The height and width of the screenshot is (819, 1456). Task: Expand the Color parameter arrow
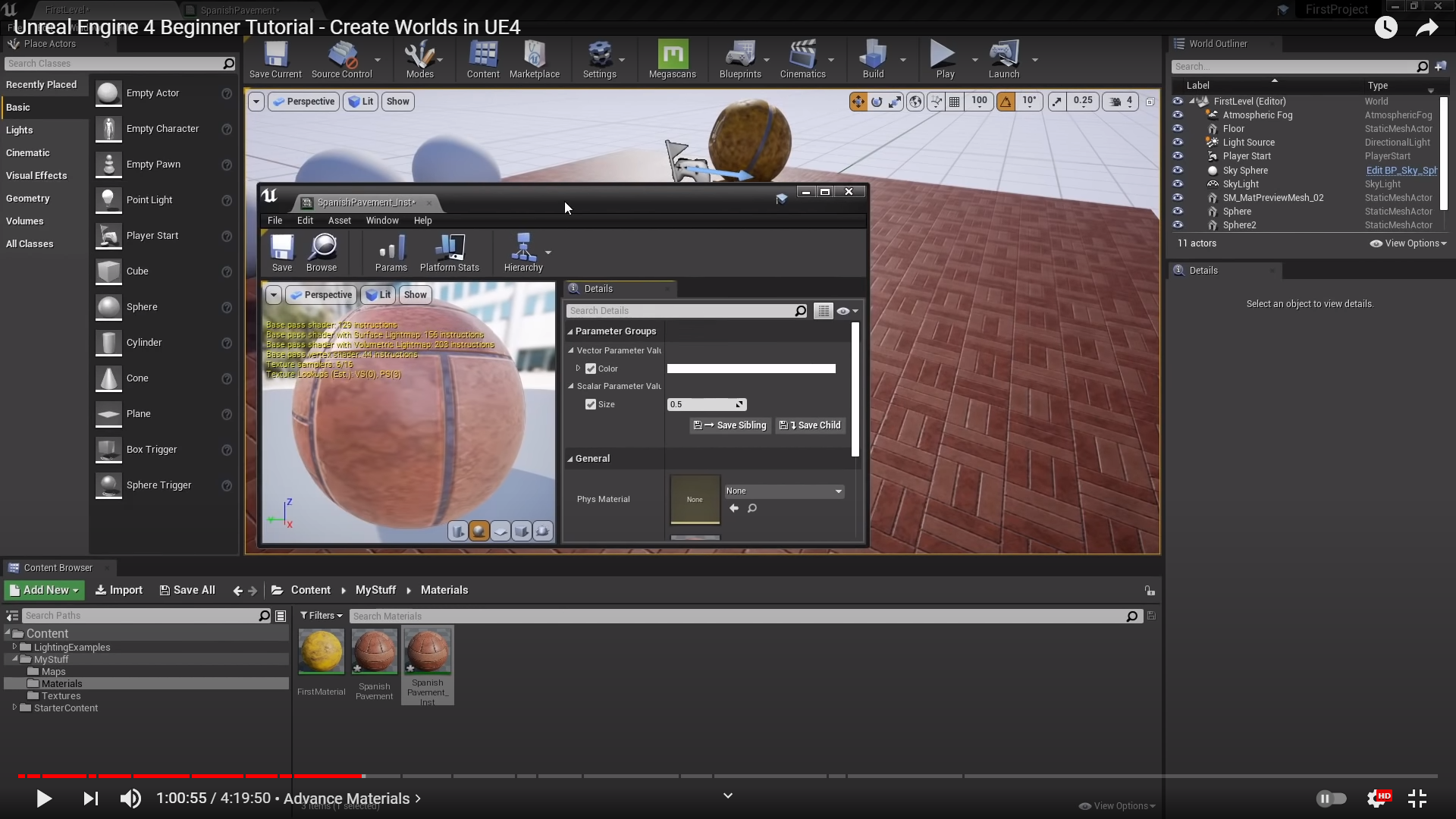(x=578, y=369)
